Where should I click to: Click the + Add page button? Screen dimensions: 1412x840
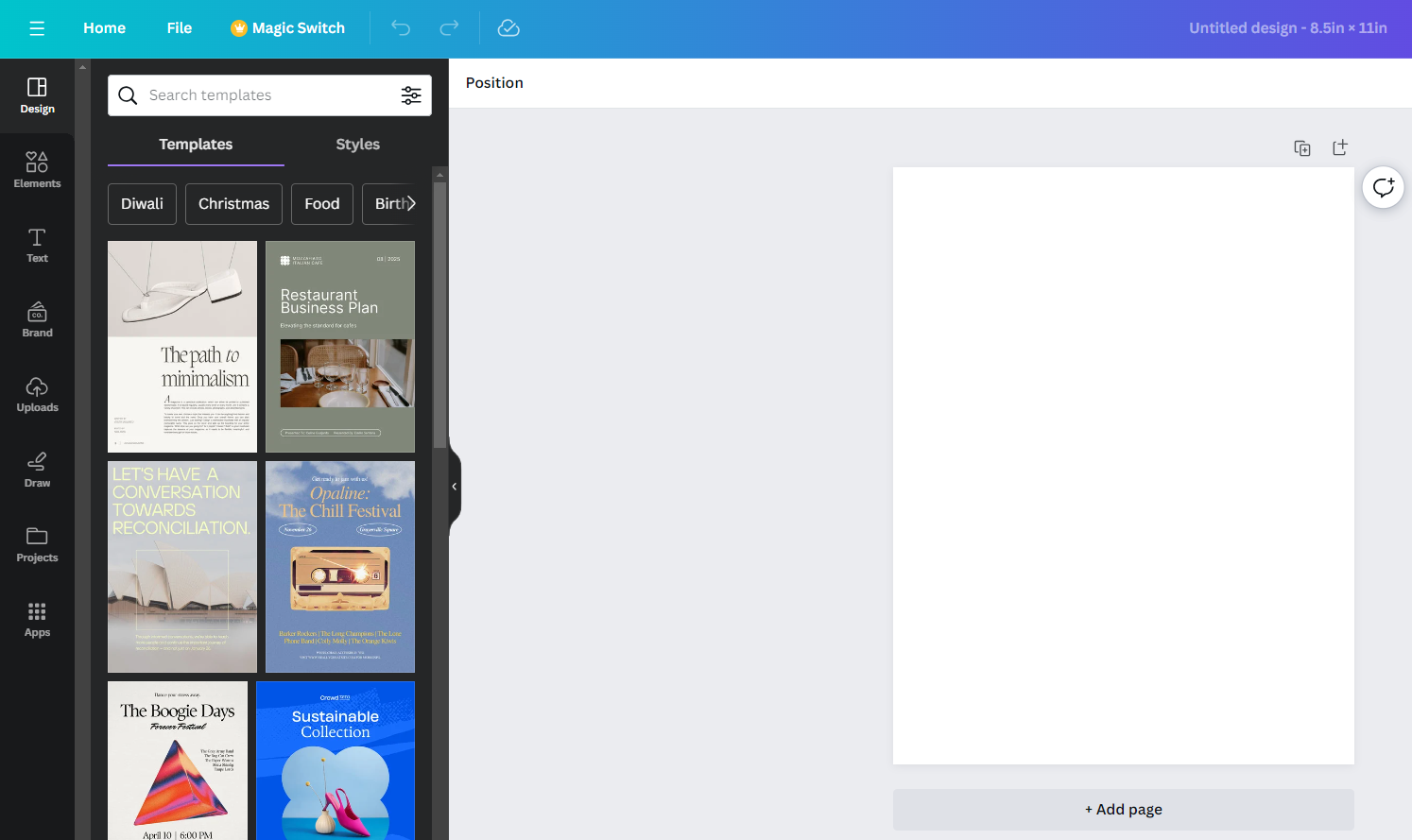point(1124,810)
